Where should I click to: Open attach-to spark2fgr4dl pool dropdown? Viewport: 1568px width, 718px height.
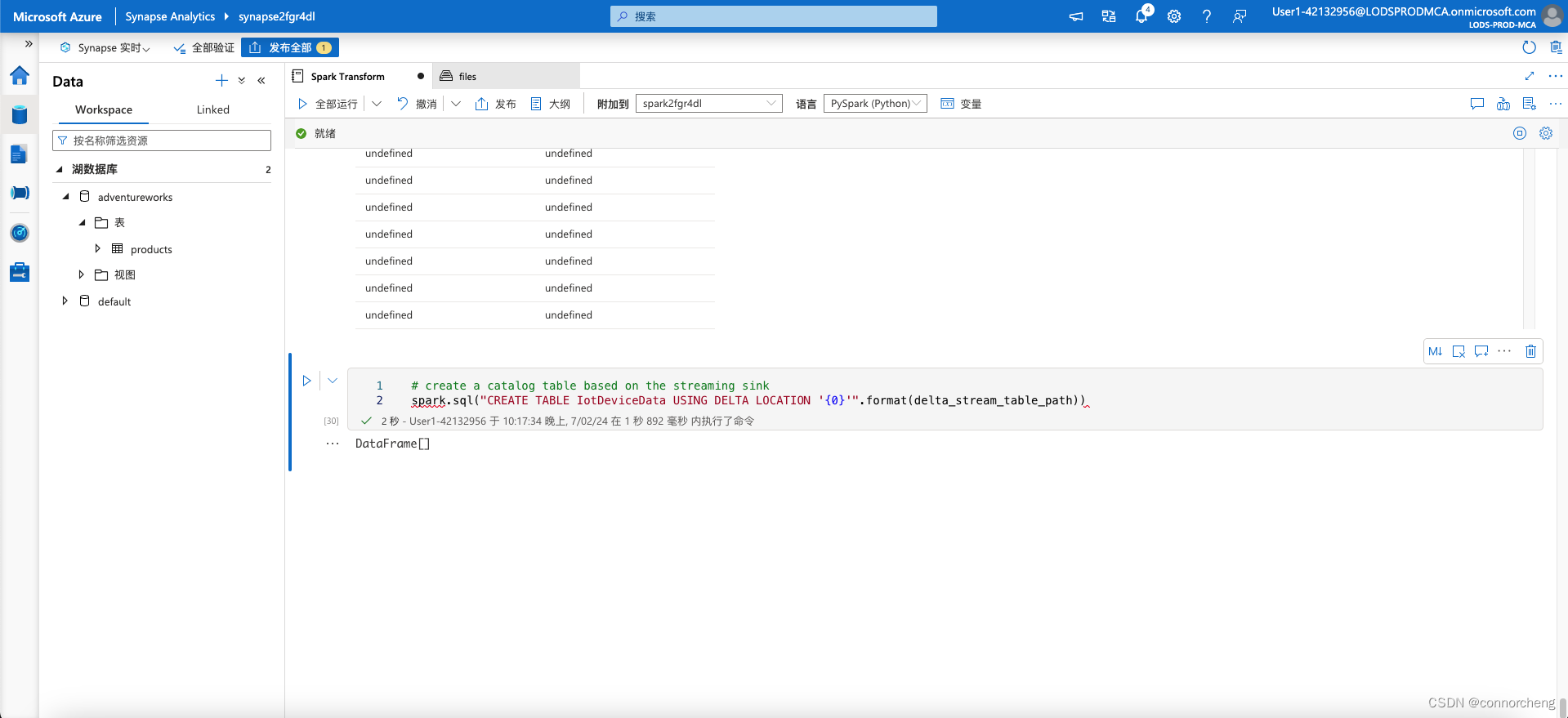(x=708, y=104)
